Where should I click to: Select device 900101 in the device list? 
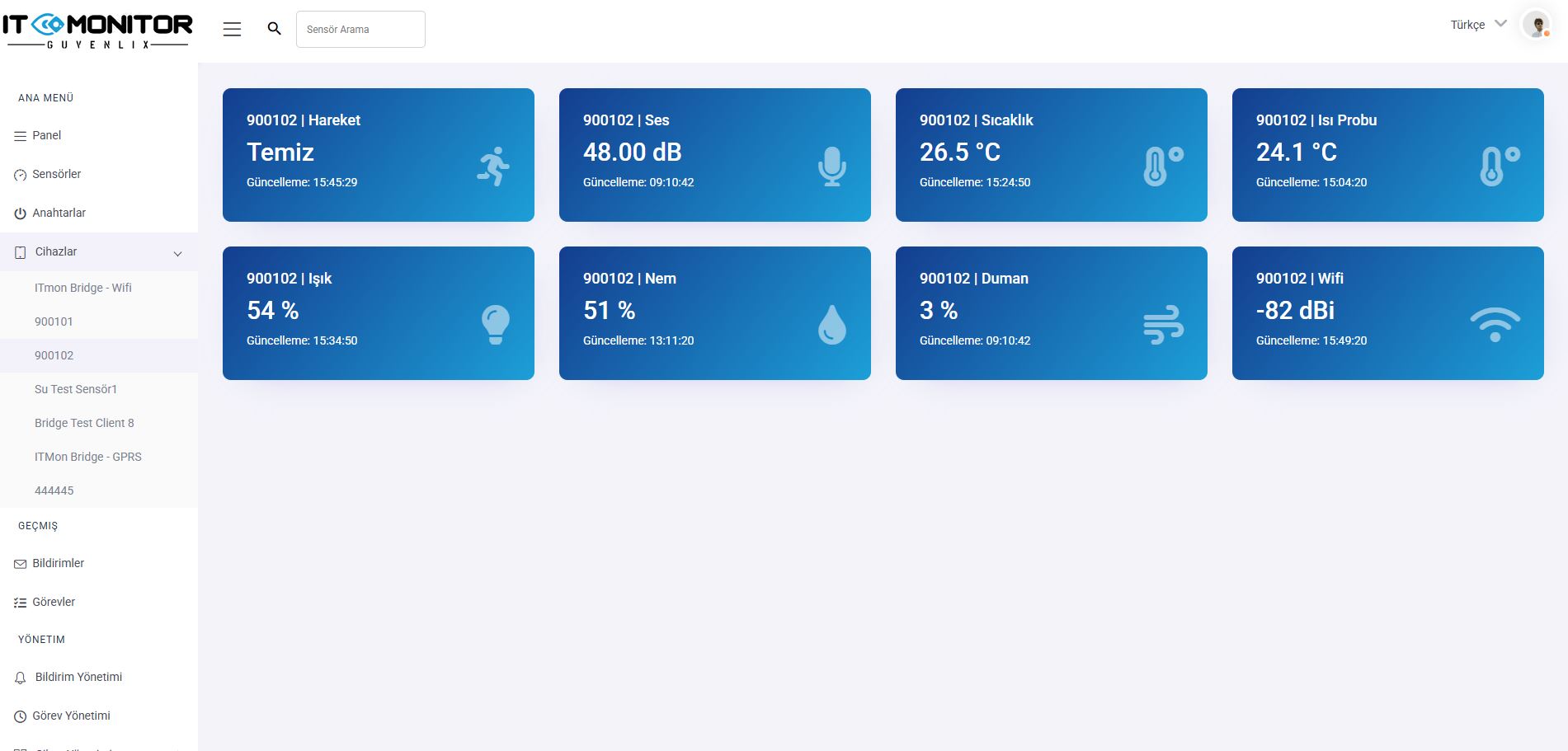[x=54, y=322]
